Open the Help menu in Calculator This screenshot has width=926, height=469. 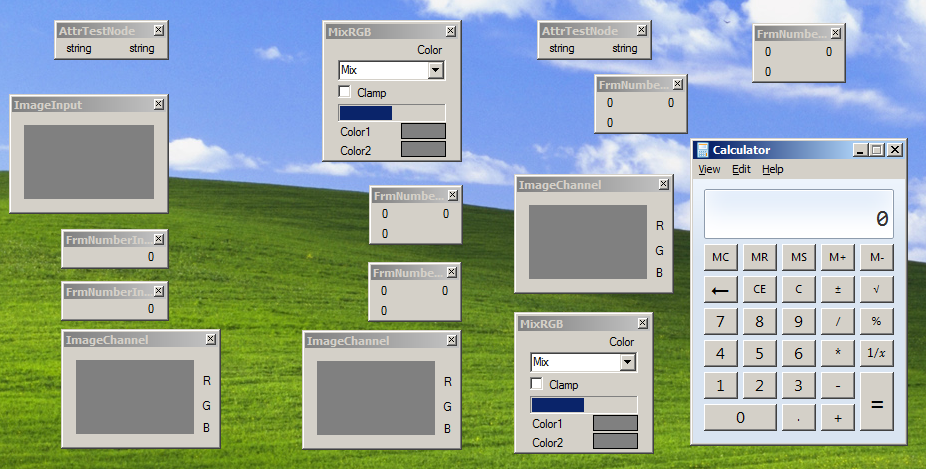(x=772, y=170)
